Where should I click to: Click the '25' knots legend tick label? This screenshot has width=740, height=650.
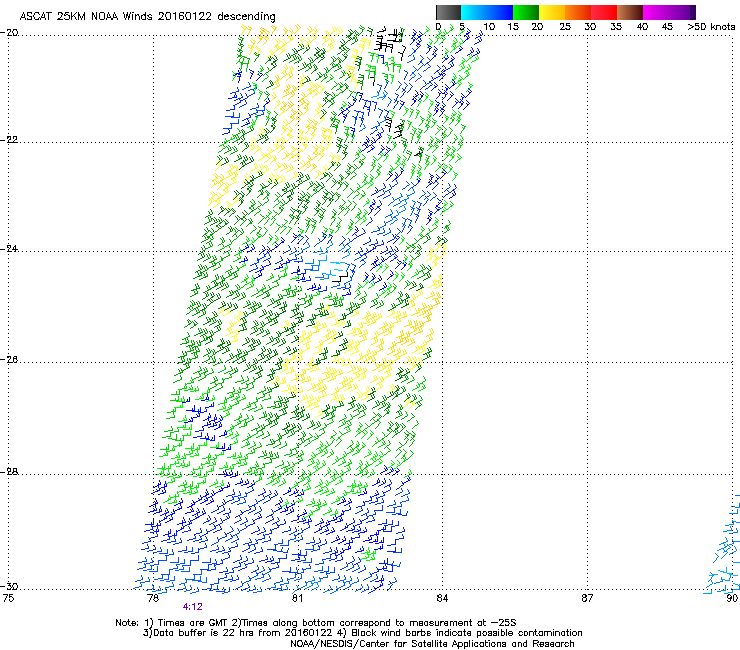(x=565, y=27)
